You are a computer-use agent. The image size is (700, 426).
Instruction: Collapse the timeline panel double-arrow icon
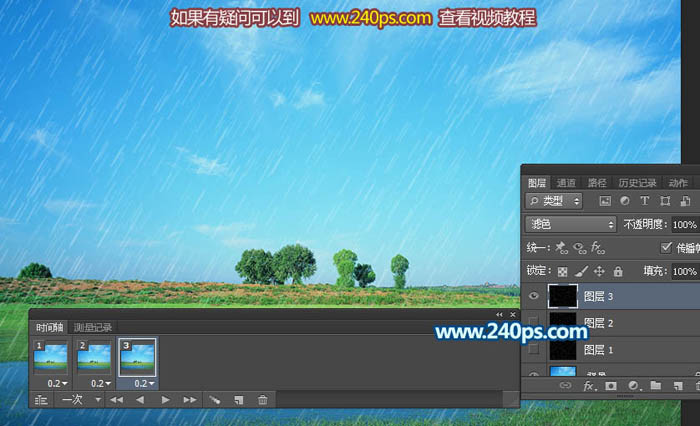[499, 315]
